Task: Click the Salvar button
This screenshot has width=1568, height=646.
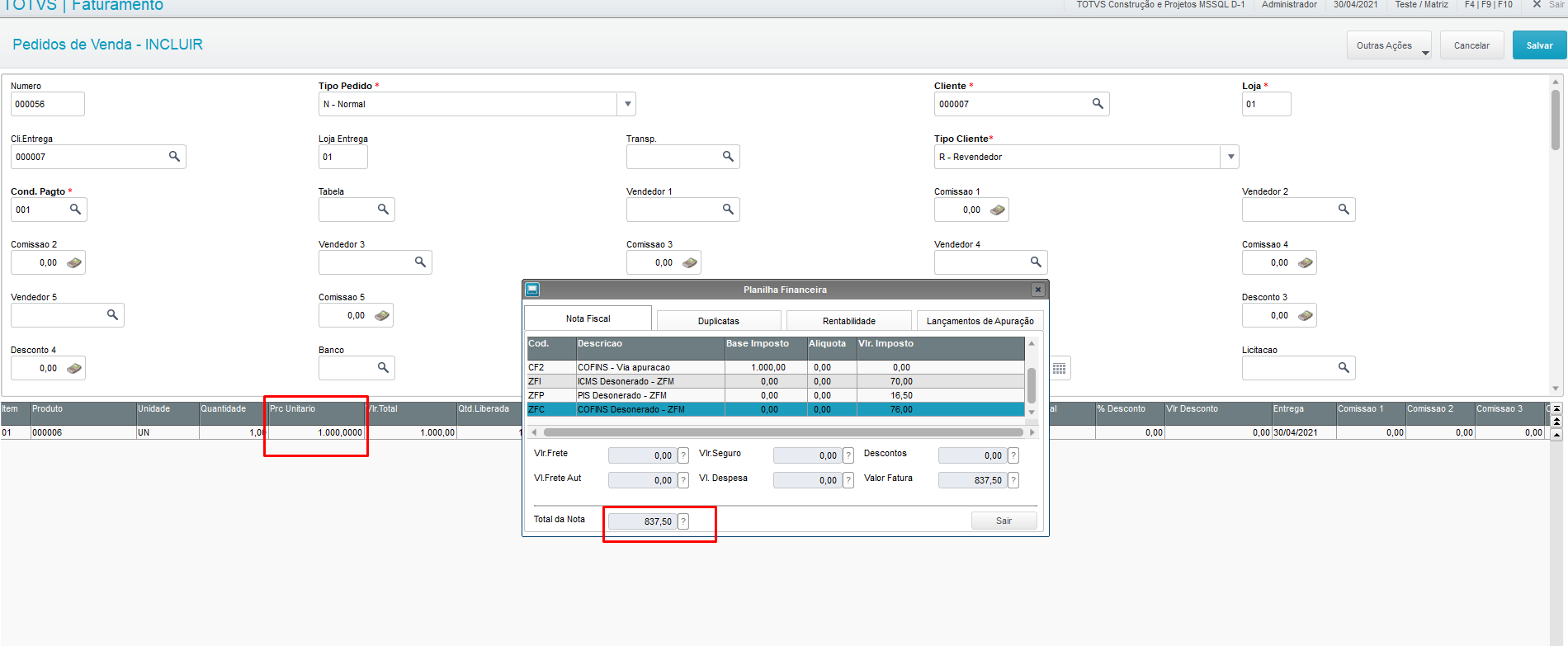Action: [x=1539, y=45]
